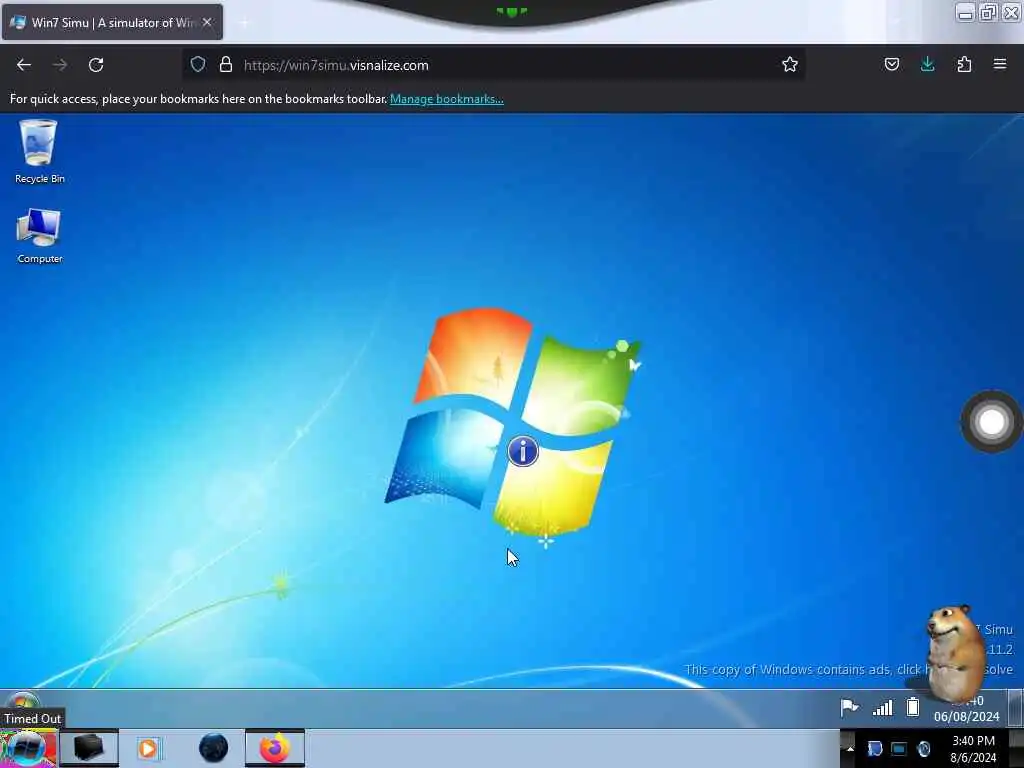Image resolution: width=1024 pixels, height=768 pixels.
Task: Click the ads notice text on desktop
Action: (x=848, y=669)
